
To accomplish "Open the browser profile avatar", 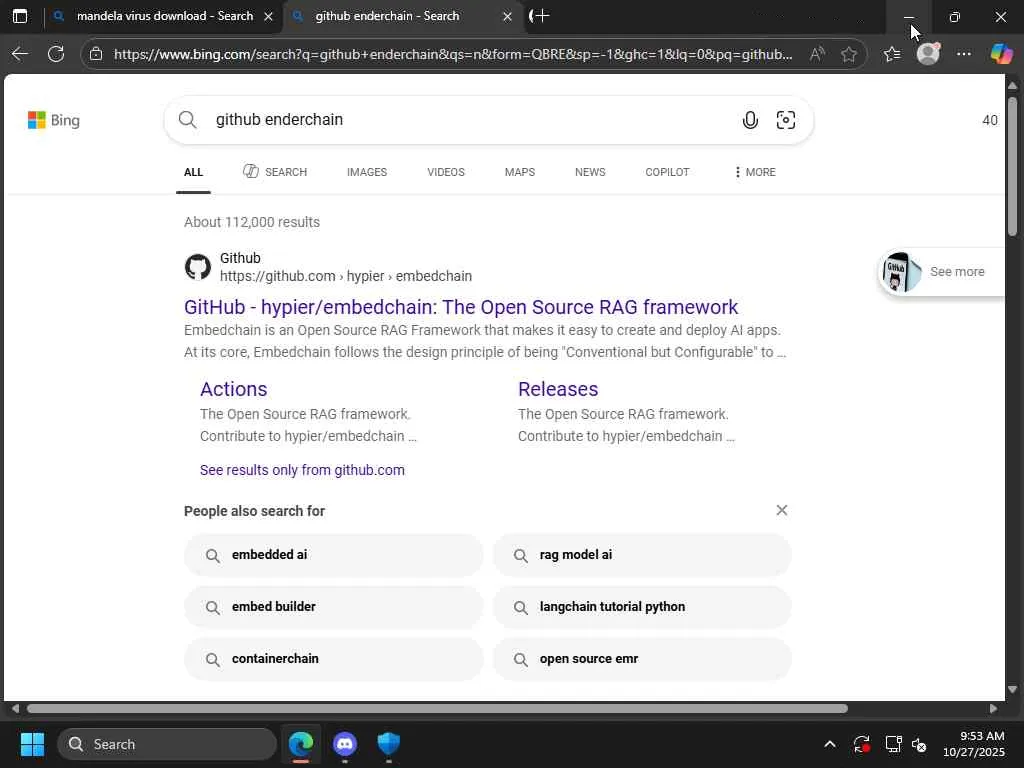I will click(928, 54).
